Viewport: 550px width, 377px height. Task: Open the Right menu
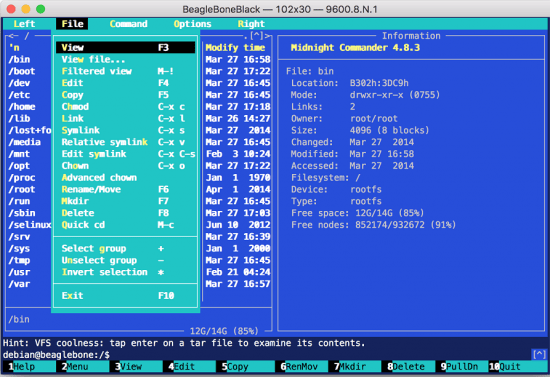tap(251, 24)
